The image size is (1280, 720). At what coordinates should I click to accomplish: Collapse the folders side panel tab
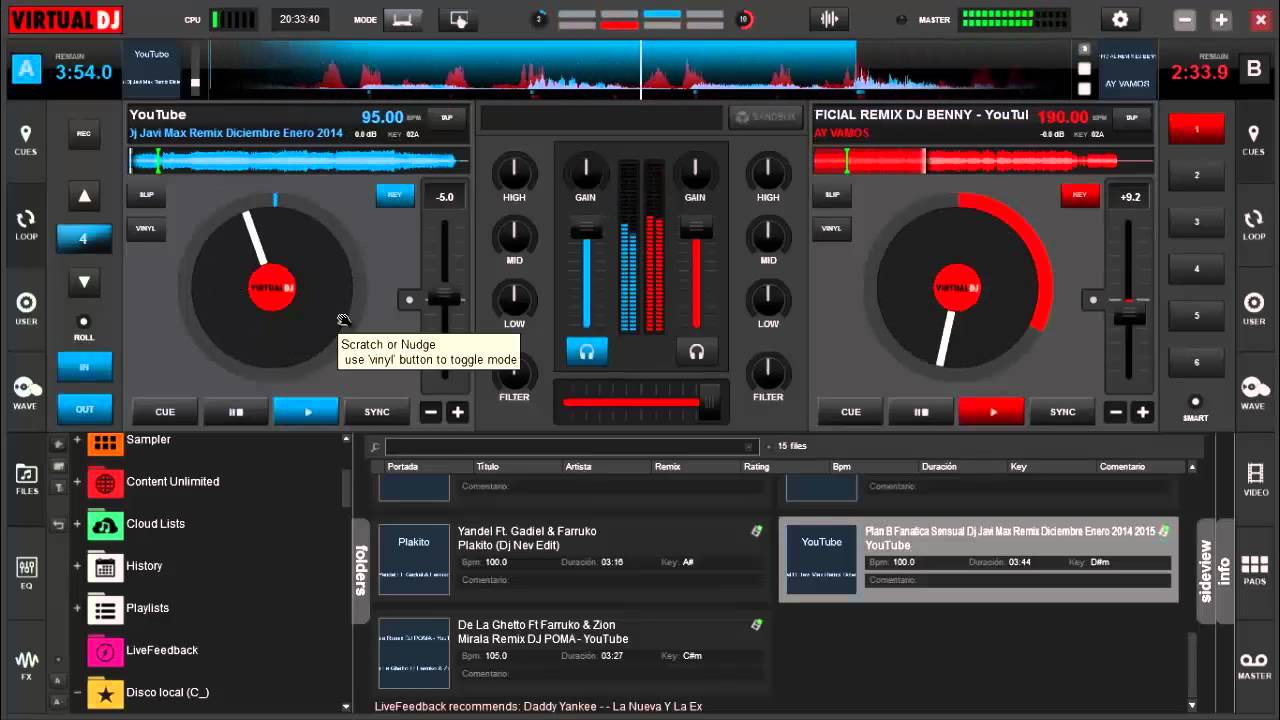362,570
